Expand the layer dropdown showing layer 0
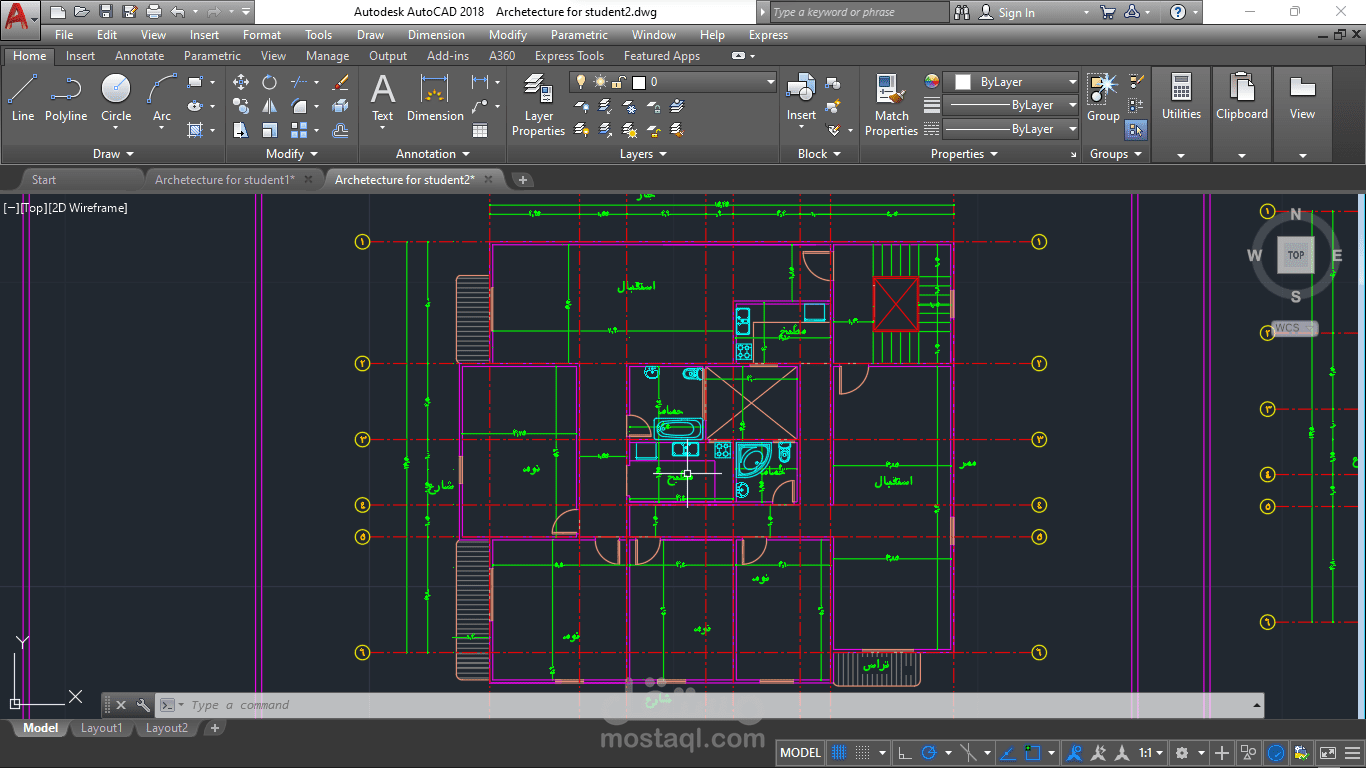 click(673, 82)
